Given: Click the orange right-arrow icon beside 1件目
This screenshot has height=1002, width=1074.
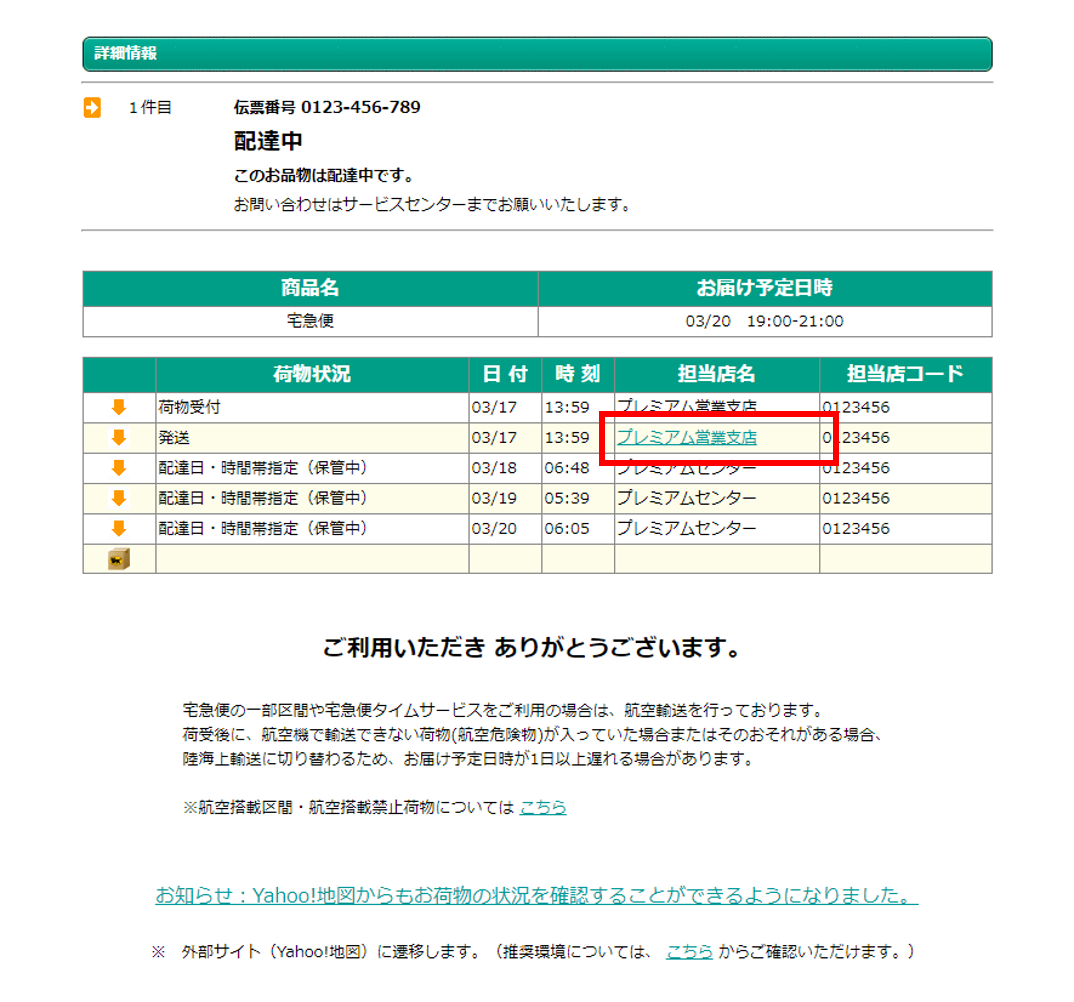Looking at the screenshot, I should (x=92, y=108).
